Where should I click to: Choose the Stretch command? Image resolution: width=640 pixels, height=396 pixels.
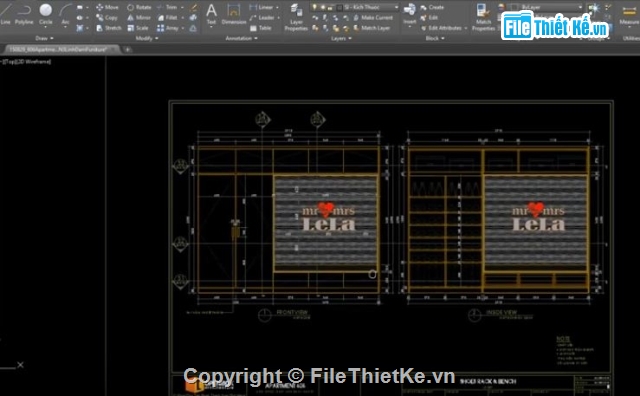click(109, 28)
